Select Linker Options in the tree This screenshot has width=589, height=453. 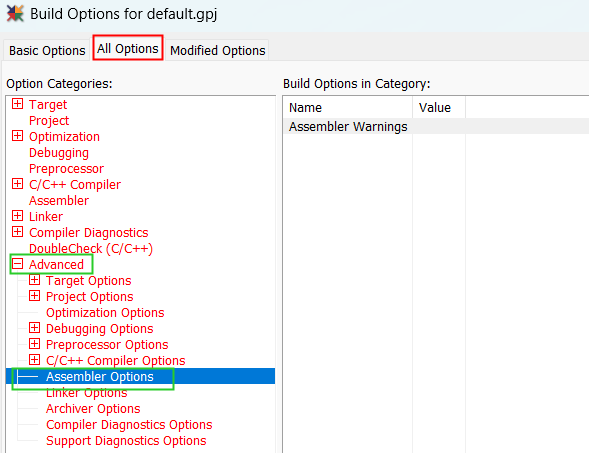click(x=86, y=393)
